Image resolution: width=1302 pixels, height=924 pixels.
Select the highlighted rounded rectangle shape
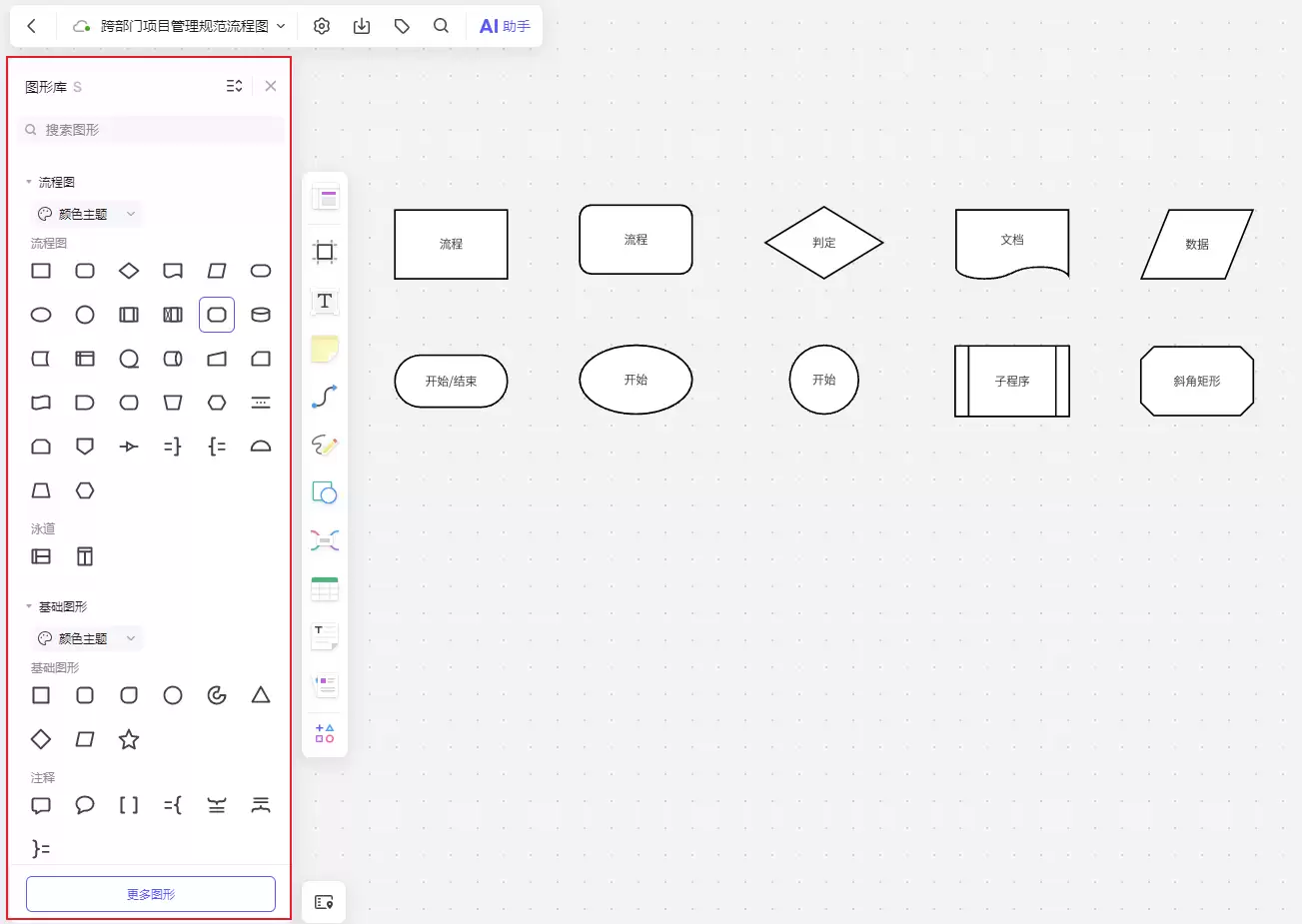(217, 315)
